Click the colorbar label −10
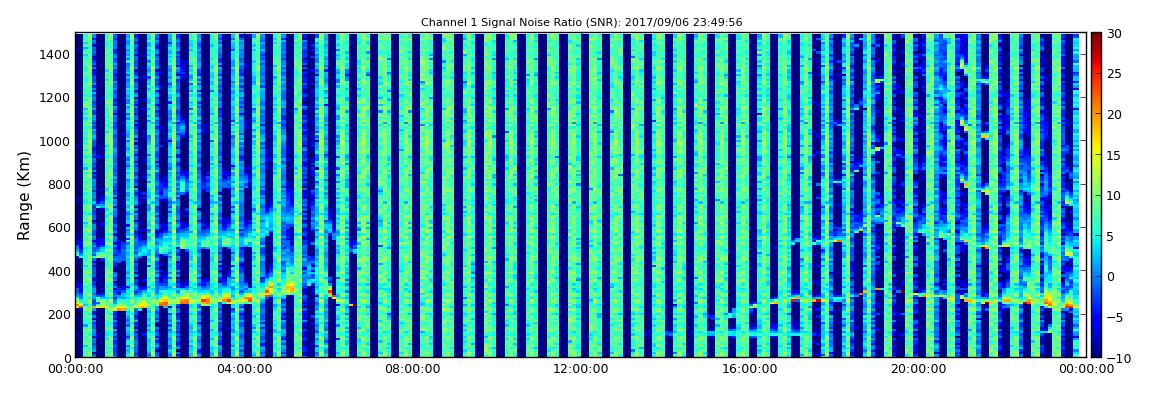 coord(1117,358)
